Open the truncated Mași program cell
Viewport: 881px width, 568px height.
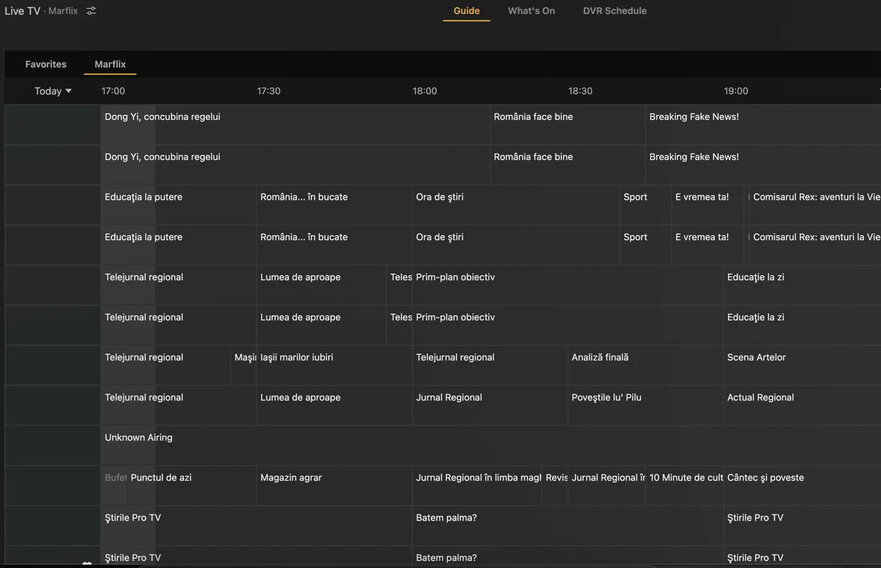[x=244, y=365]
